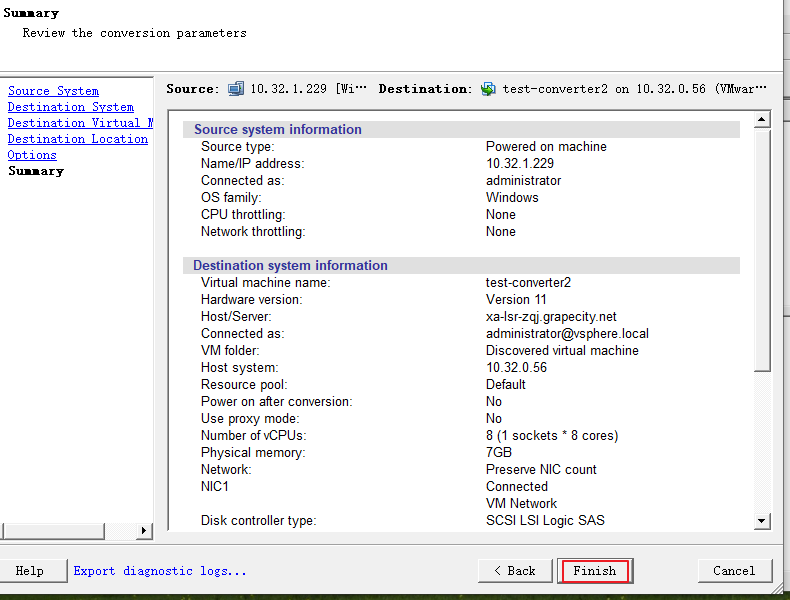Click Export diagnostic logs link

[x=160, y=571]
